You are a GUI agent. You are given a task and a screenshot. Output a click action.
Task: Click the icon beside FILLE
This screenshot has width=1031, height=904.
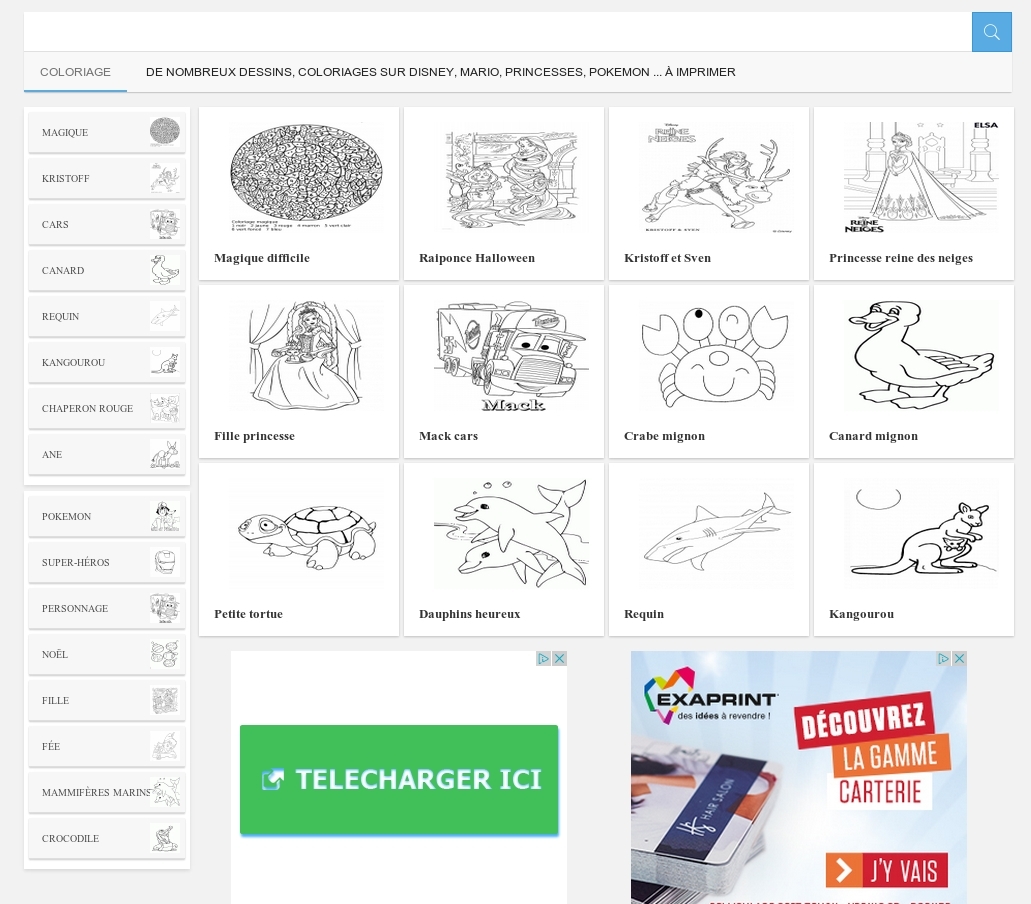[x=164, y=700]
